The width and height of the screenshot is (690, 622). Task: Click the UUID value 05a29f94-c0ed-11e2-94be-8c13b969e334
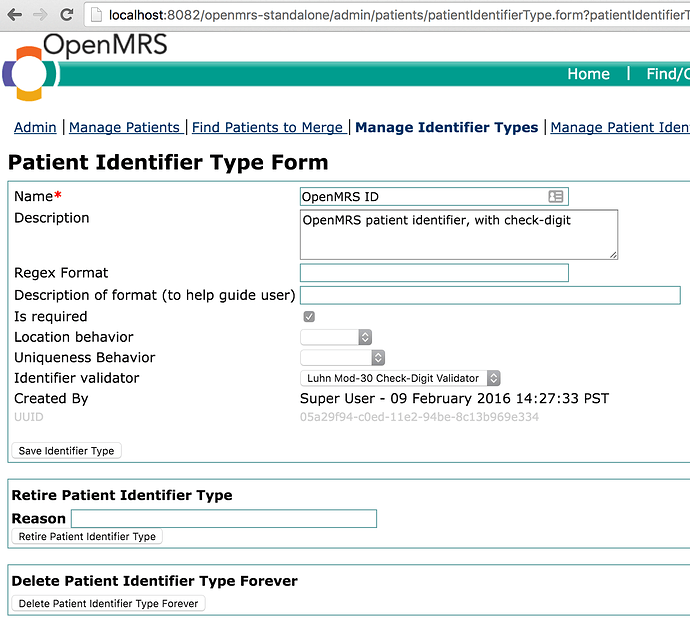(419, 417)
